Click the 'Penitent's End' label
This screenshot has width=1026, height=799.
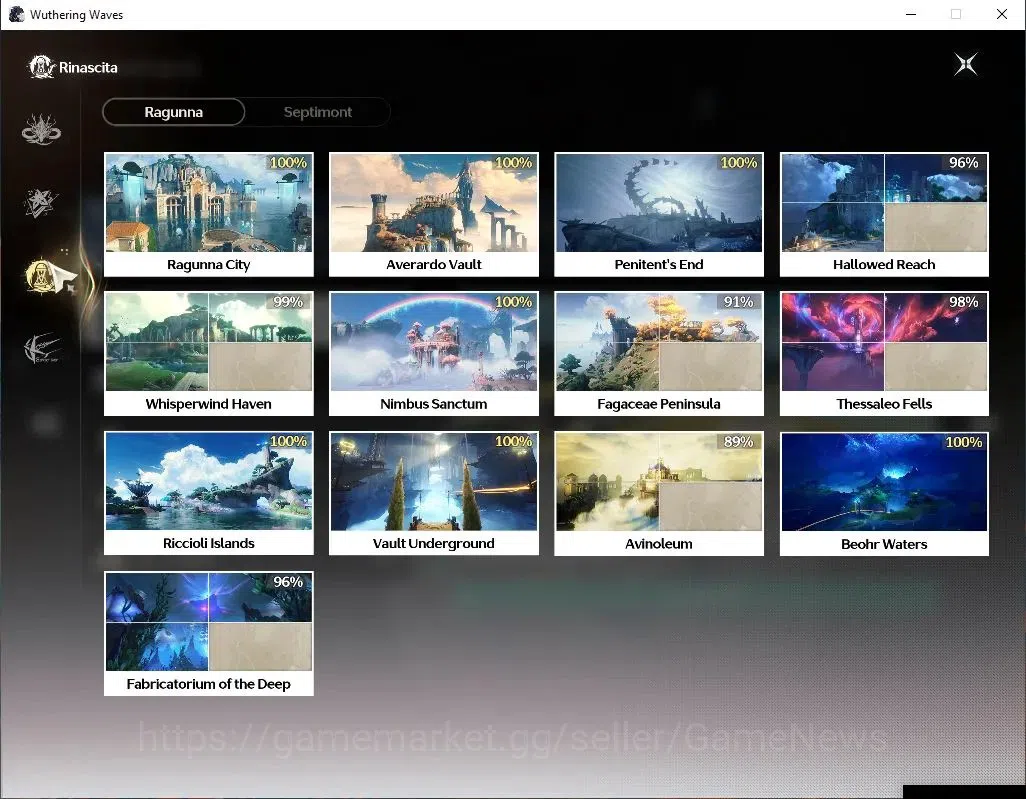(x=659, y=264)
